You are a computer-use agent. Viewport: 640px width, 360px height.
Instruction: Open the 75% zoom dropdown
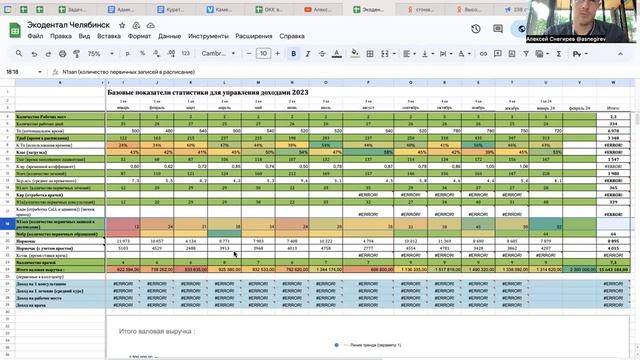100,53
